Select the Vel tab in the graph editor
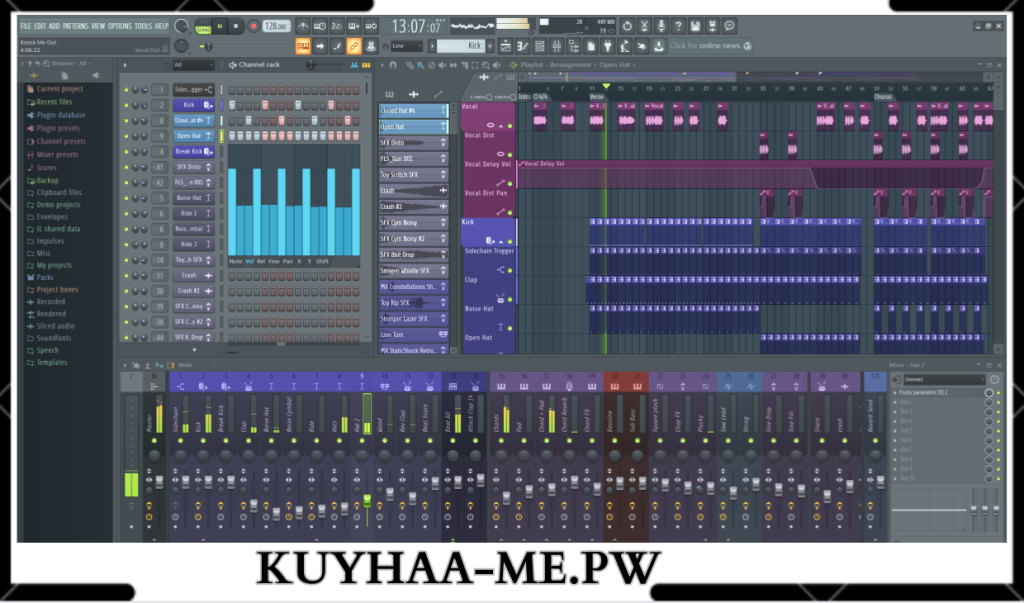 click(x=249, y=261)
